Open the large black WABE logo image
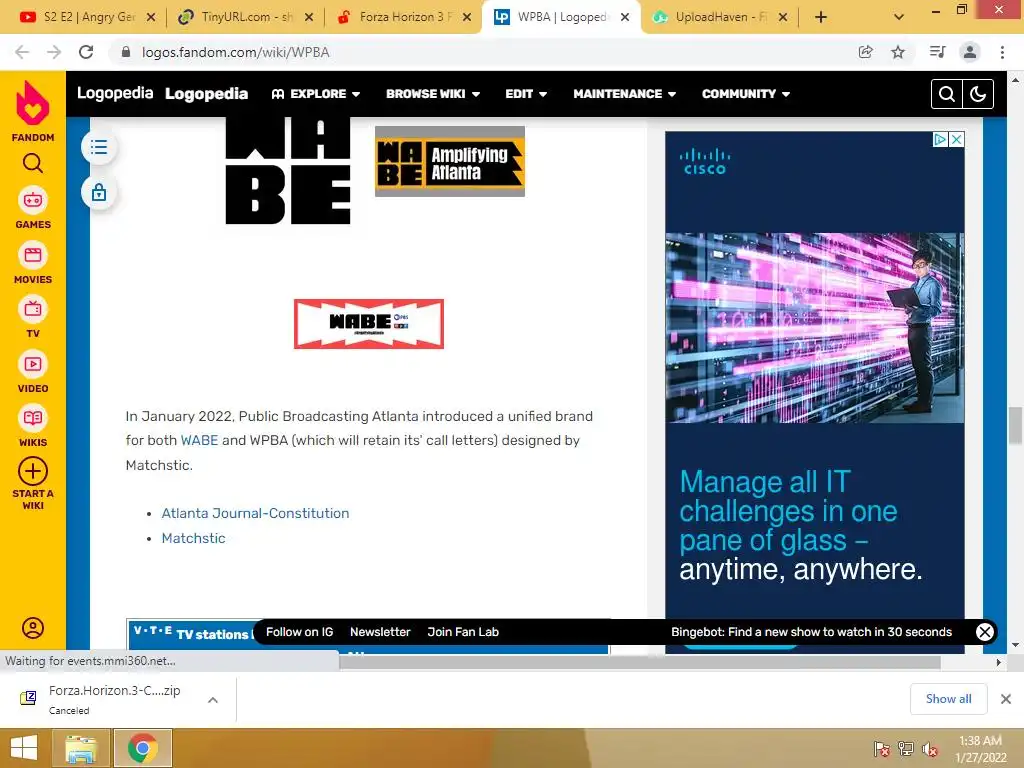The height and width of the screenshot is (768, 1024). [288, 171]
